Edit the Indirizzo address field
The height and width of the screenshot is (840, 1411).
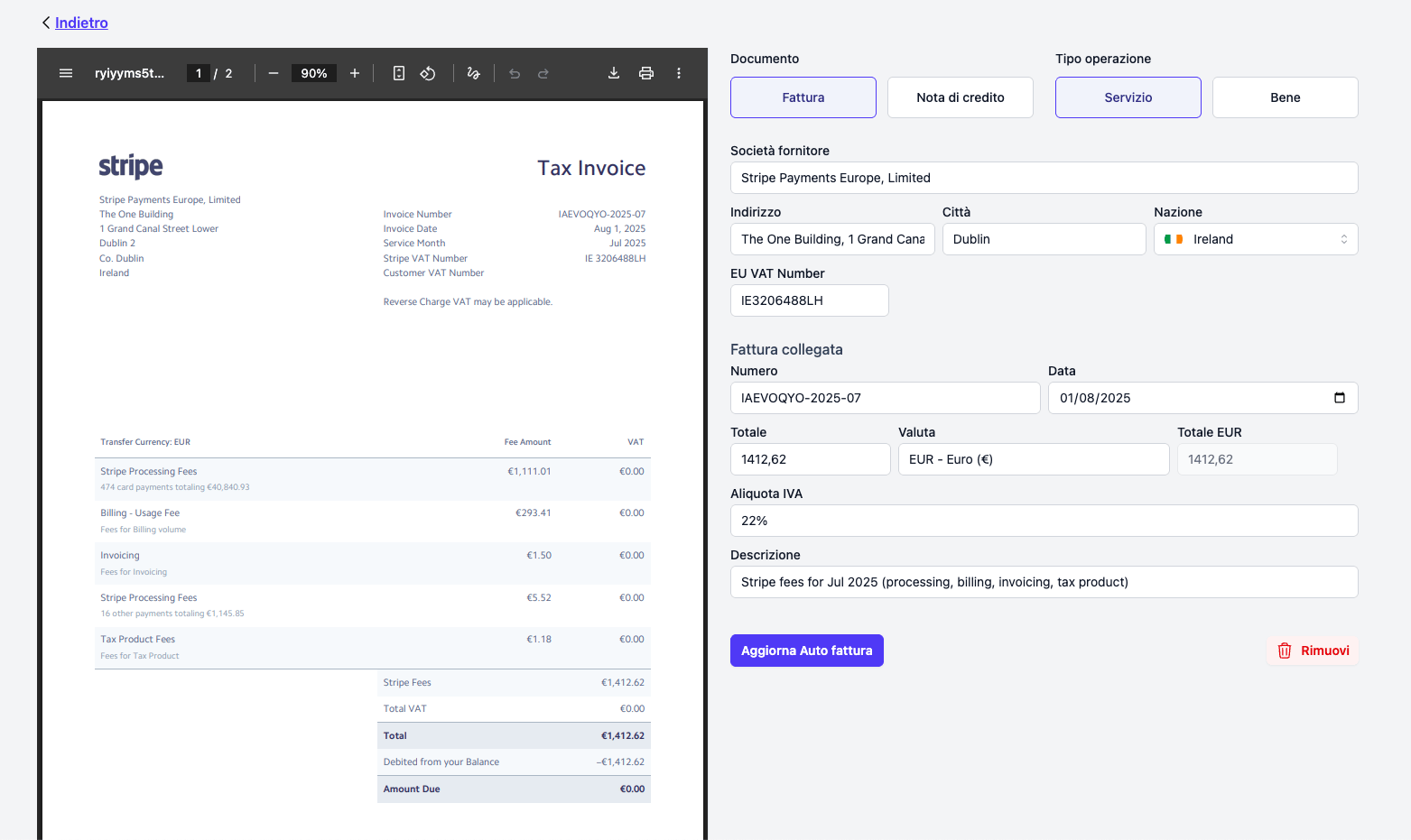tap(832, 239)
